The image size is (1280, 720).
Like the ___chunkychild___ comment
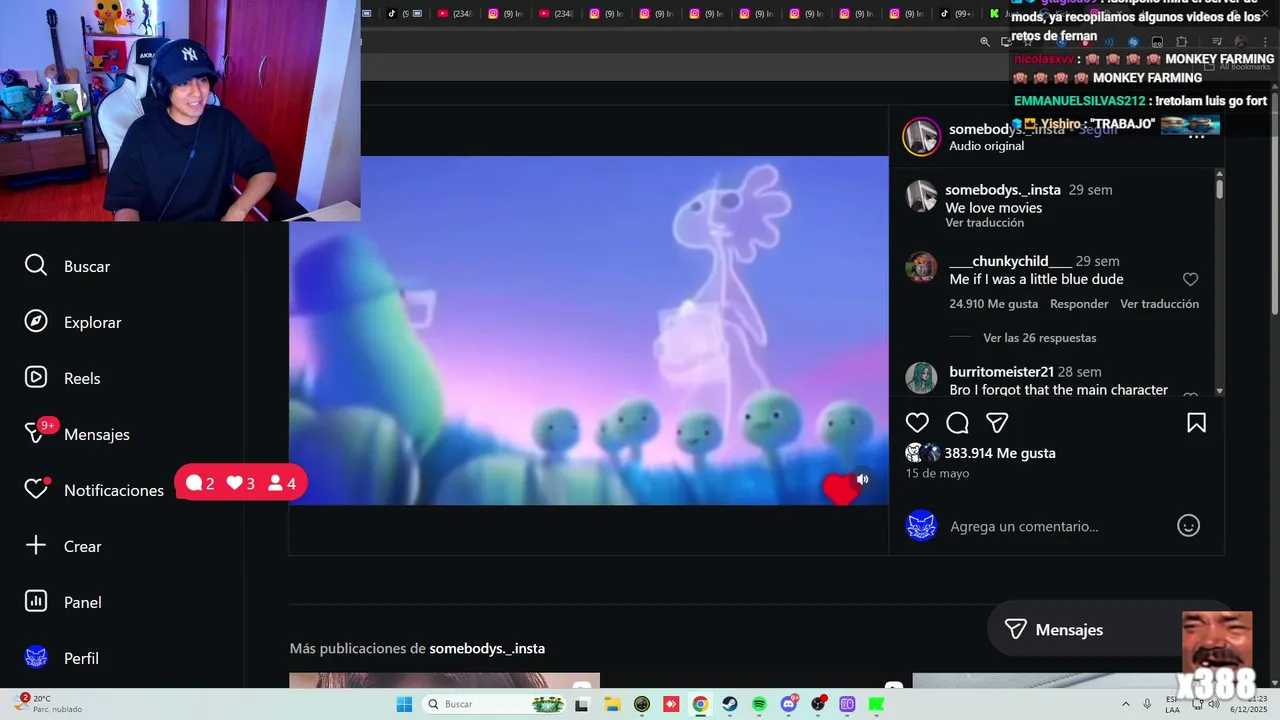coord(1190,280)
